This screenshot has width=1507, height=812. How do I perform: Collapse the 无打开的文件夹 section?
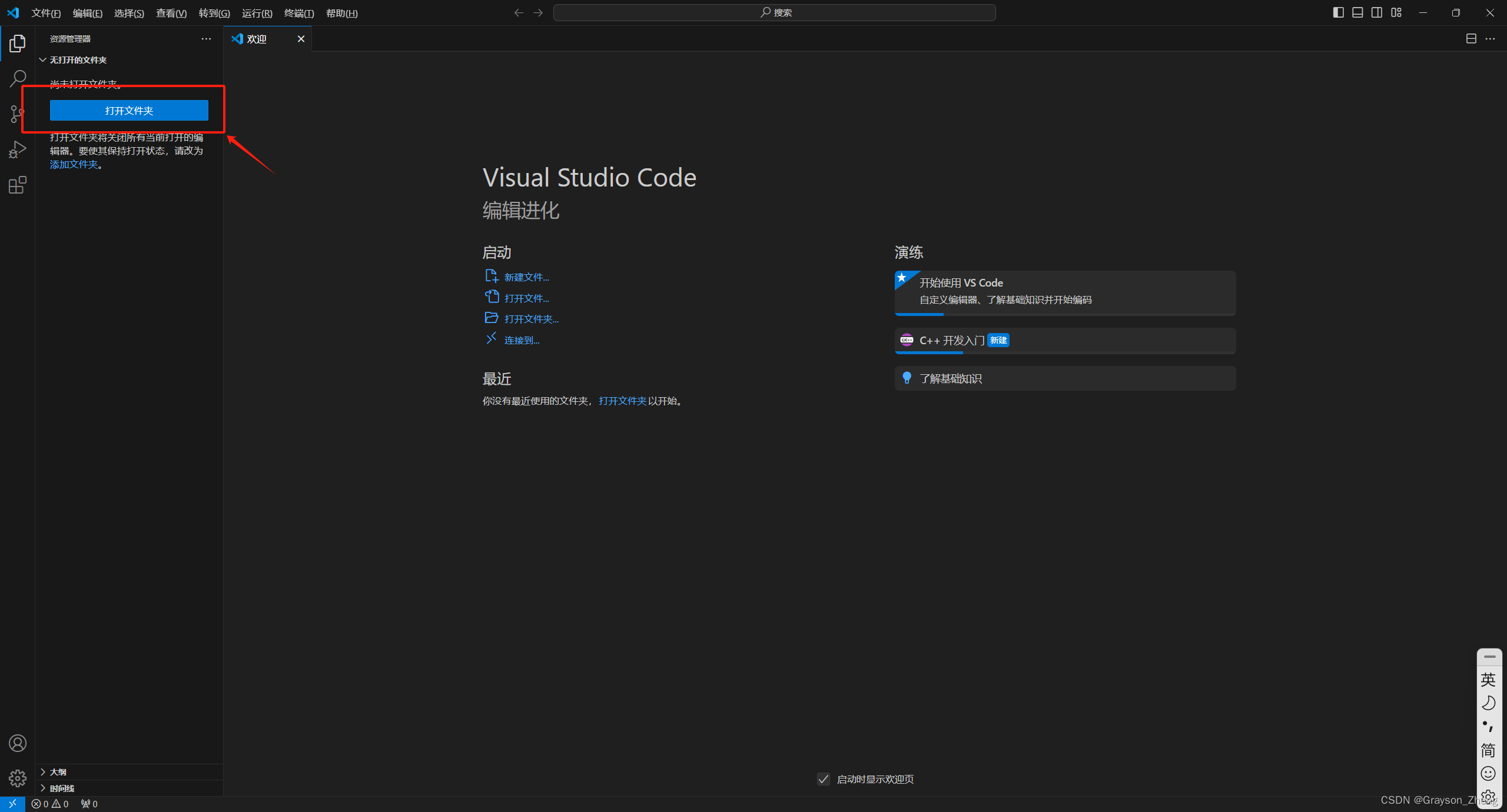78,60
